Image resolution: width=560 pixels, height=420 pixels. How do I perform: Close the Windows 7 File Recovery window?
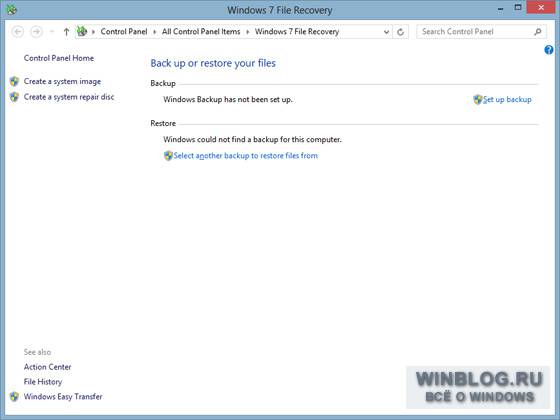pos(541,8)
